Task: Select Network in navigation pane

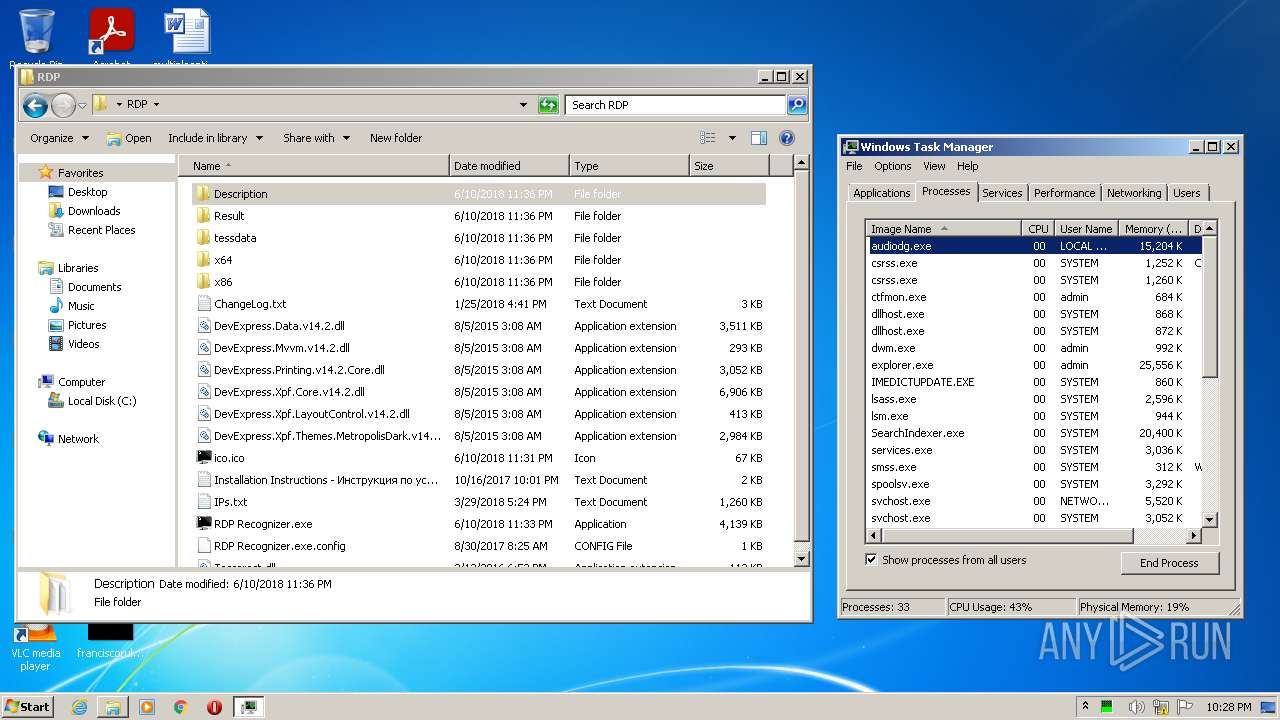Action: [78, 439]
